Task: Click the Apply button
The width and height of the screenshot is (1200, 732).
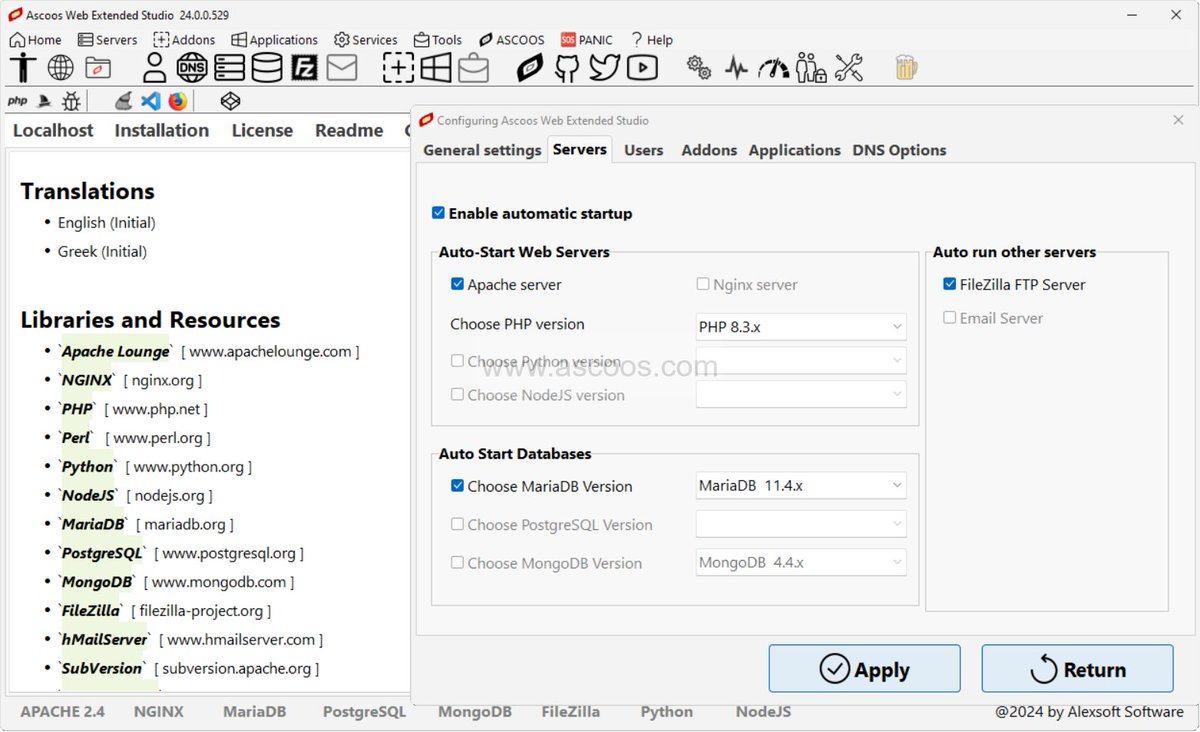Action: pos(864,669)
